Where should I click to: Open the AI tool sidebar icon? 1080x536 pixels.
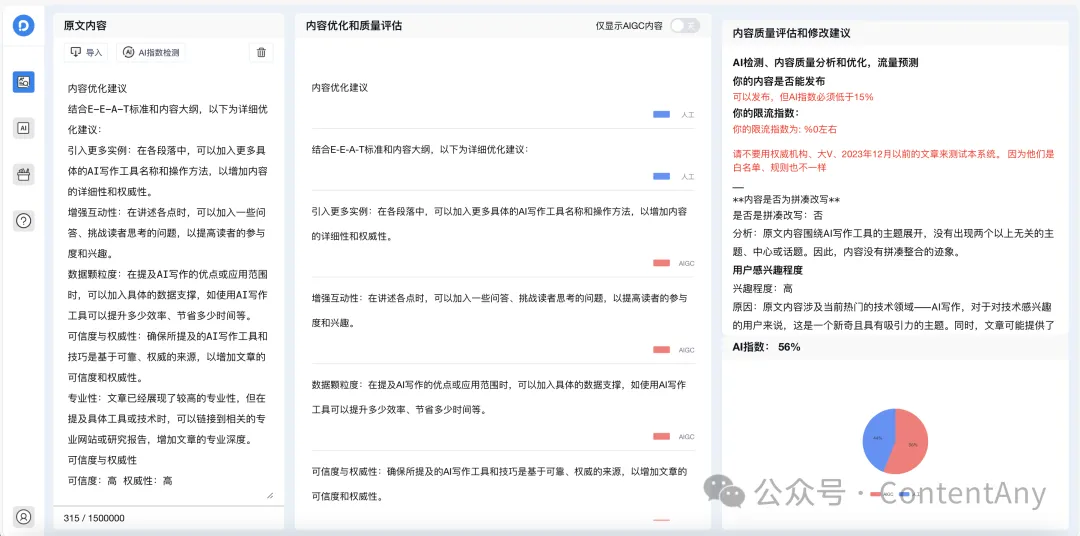pyautogui.click(x=23, y=128)
